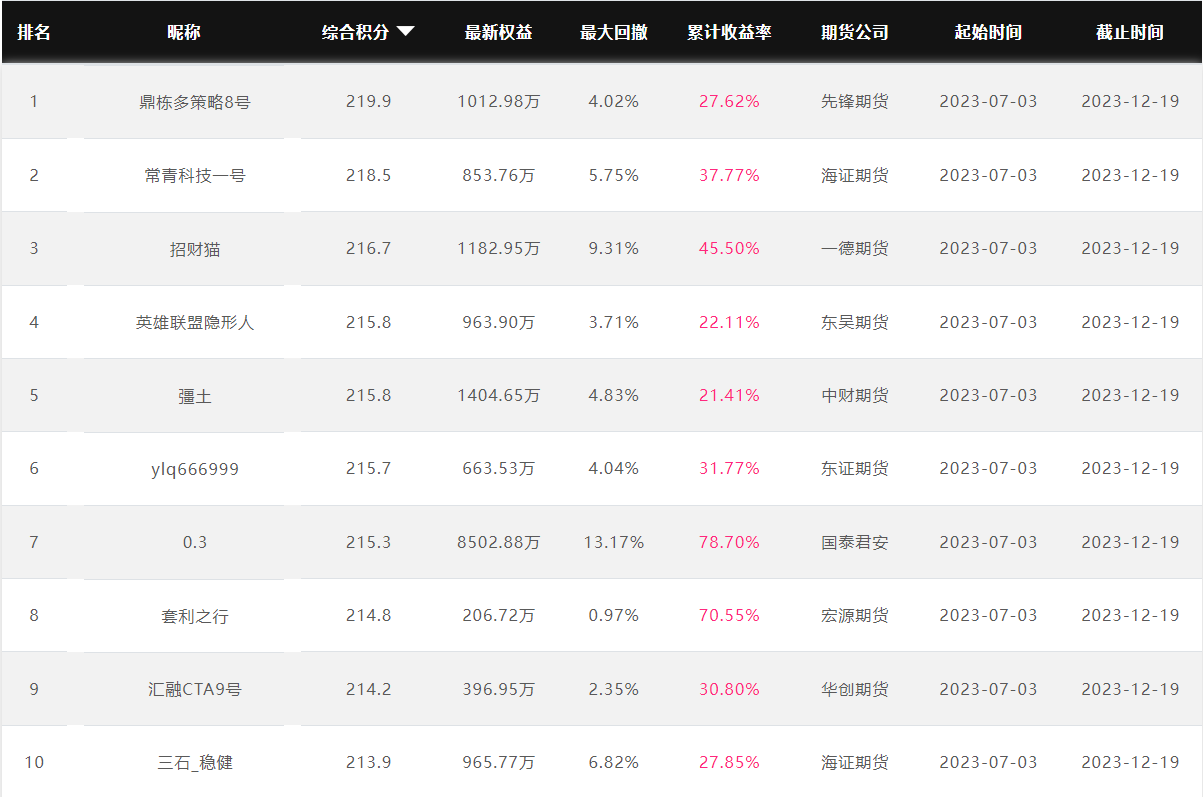
Task: Open nickname 鼎栋多策略8号
Action: click(x=195, y=102)
